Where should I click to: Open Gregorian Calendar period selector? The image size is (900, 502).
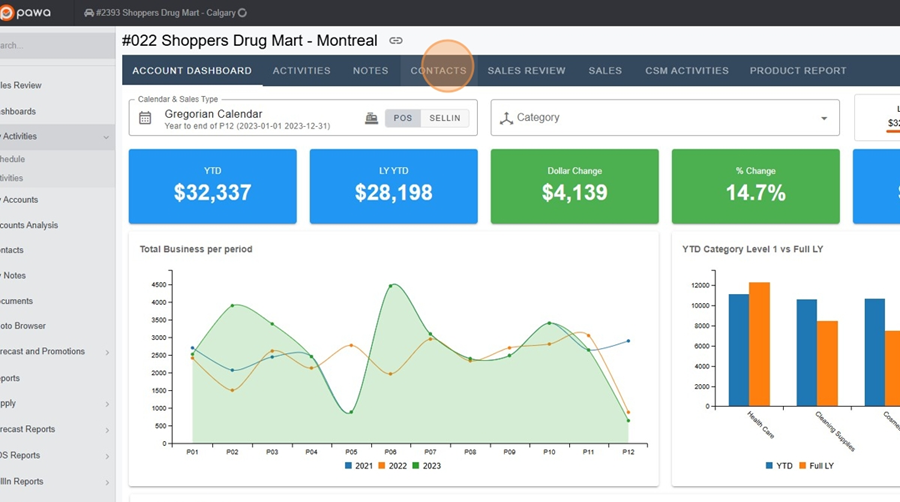(x=247, y=118)
